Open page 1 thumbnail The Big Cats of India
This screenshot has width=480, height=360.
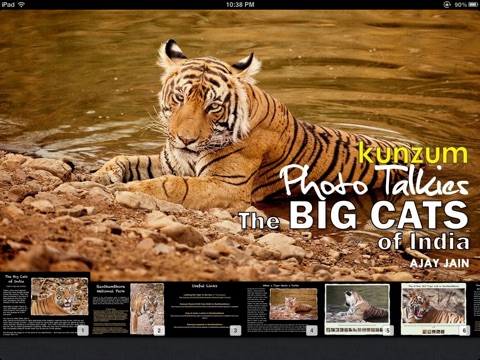[x=45, y=305]
